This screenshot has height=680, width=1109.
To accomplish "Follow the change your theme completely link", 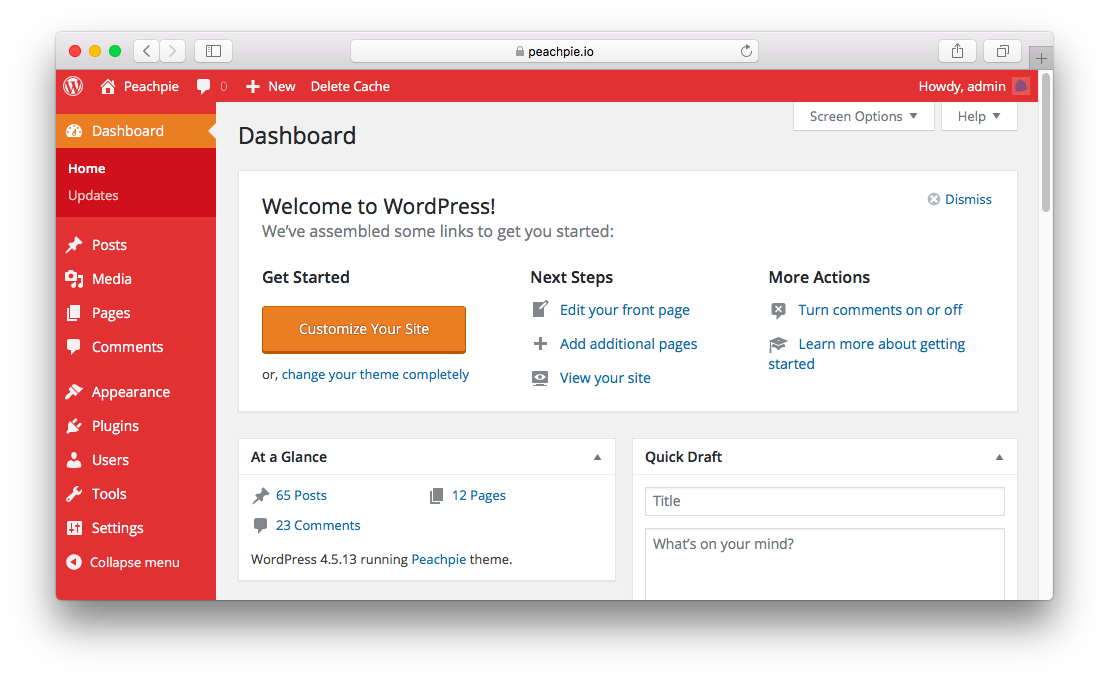I will coord(375,374).
